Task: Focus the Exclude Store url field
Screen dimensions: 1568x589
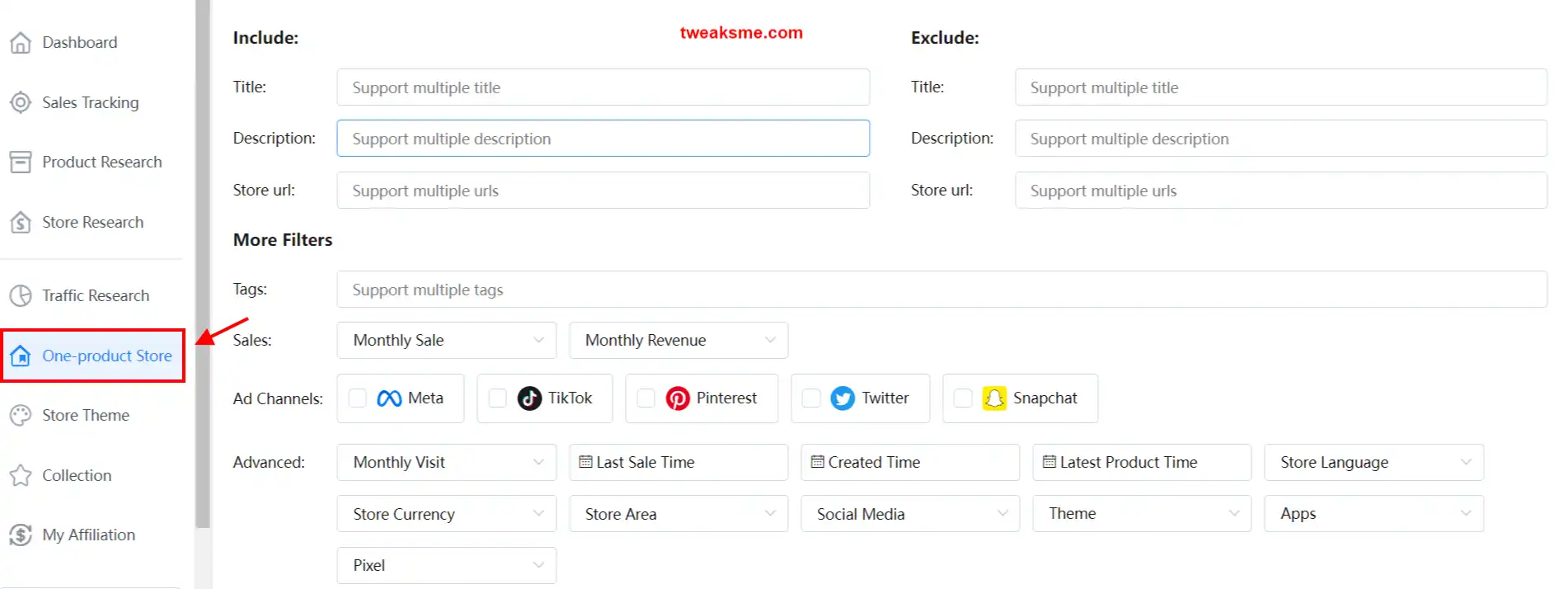Action: pos(1280,191)
